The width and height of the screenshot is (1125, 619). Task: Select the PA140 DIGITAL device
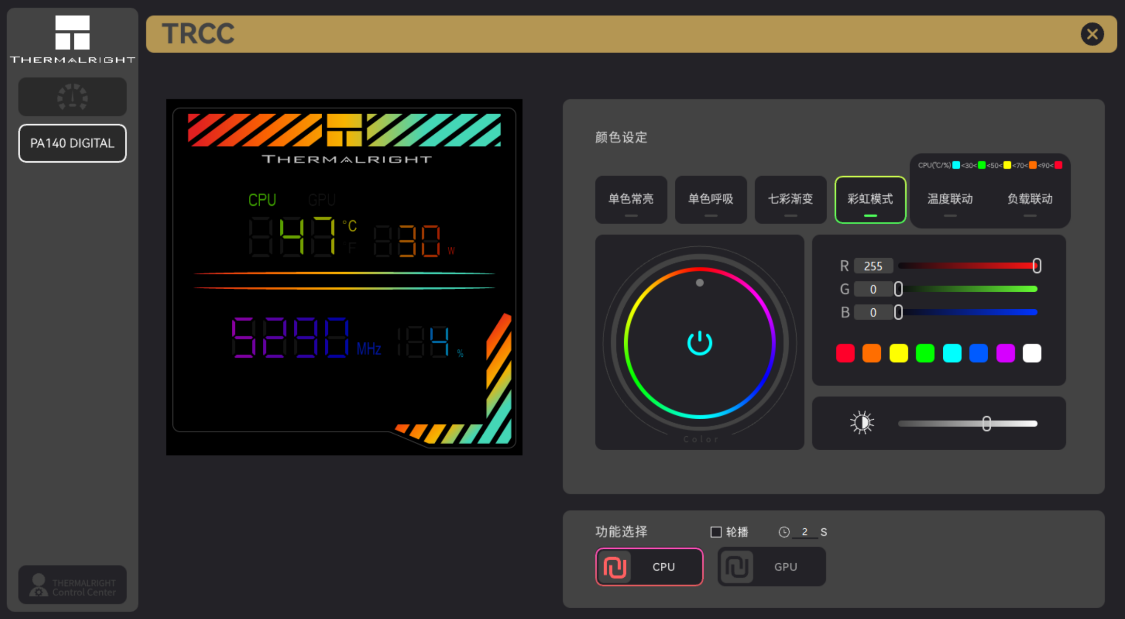click(72, 143)
